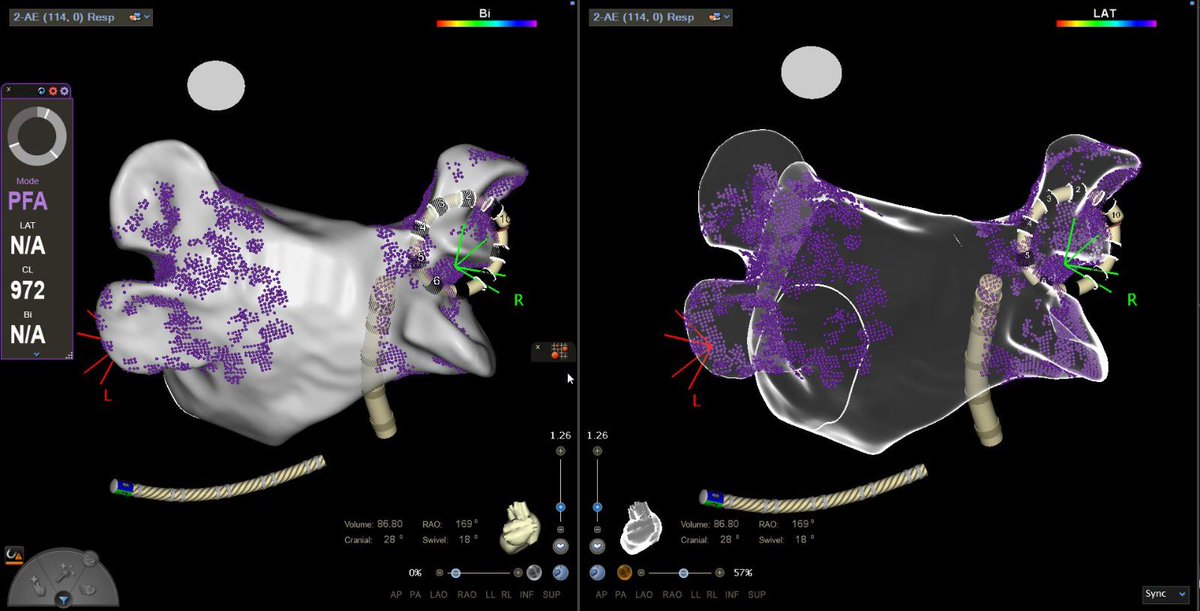
Task: Close the PFA mode panel
Action: [8, 90]
